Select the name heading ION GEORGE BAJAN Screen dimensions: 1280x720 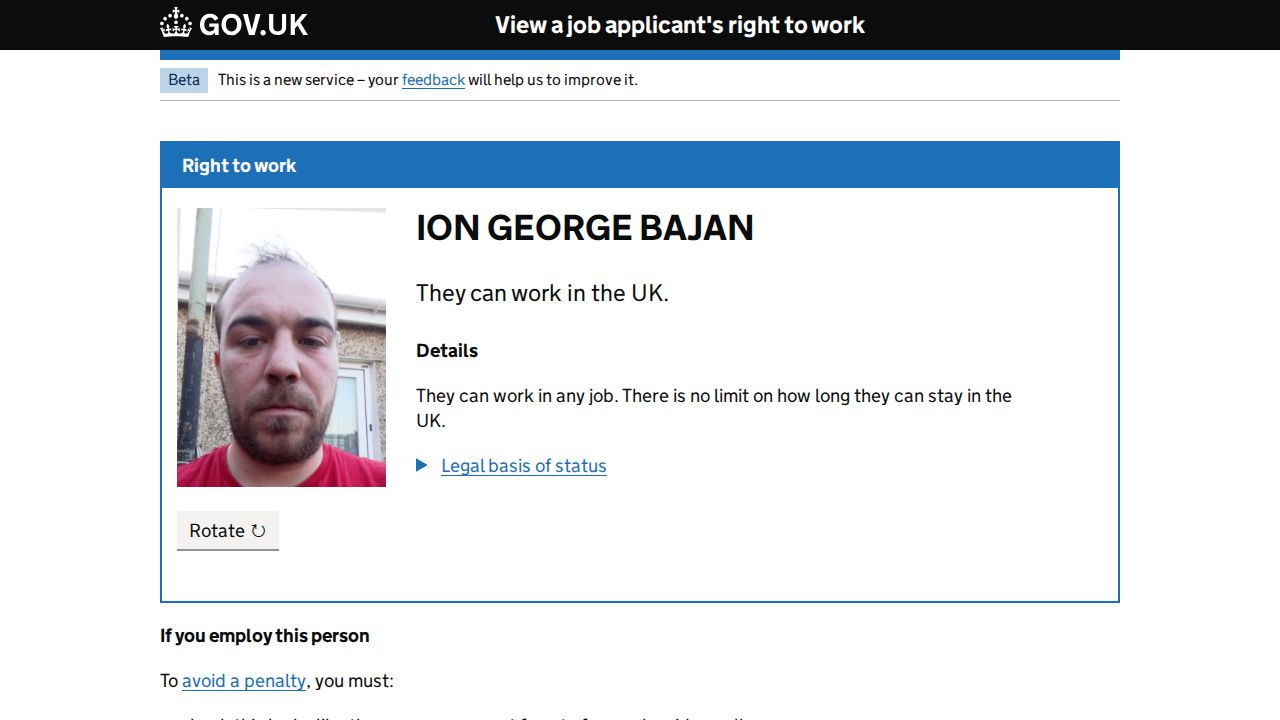(x=584, y=228)
